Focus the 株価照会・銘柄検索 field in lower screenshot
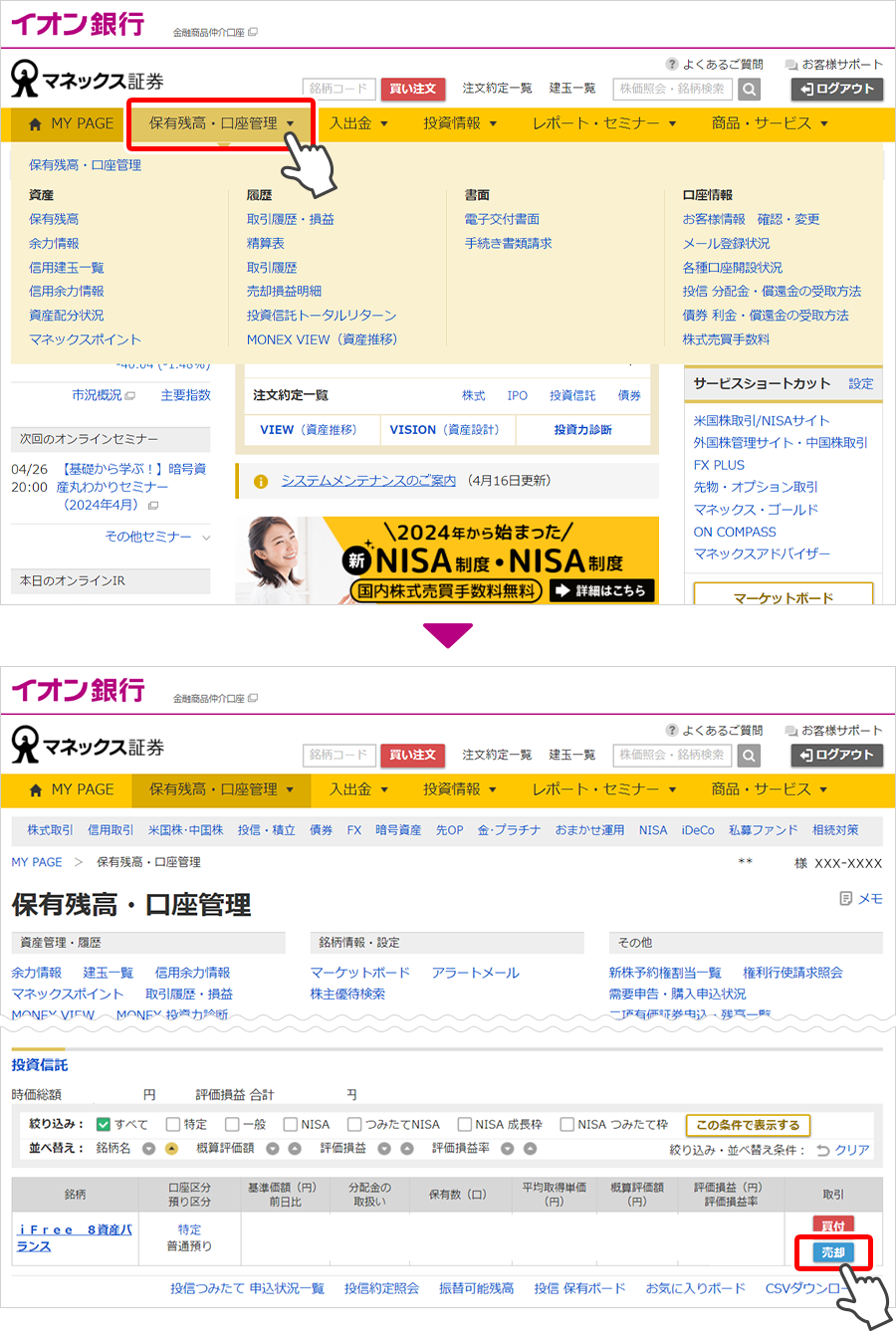Screen dimensions: 896x1332 pos(673,755)
